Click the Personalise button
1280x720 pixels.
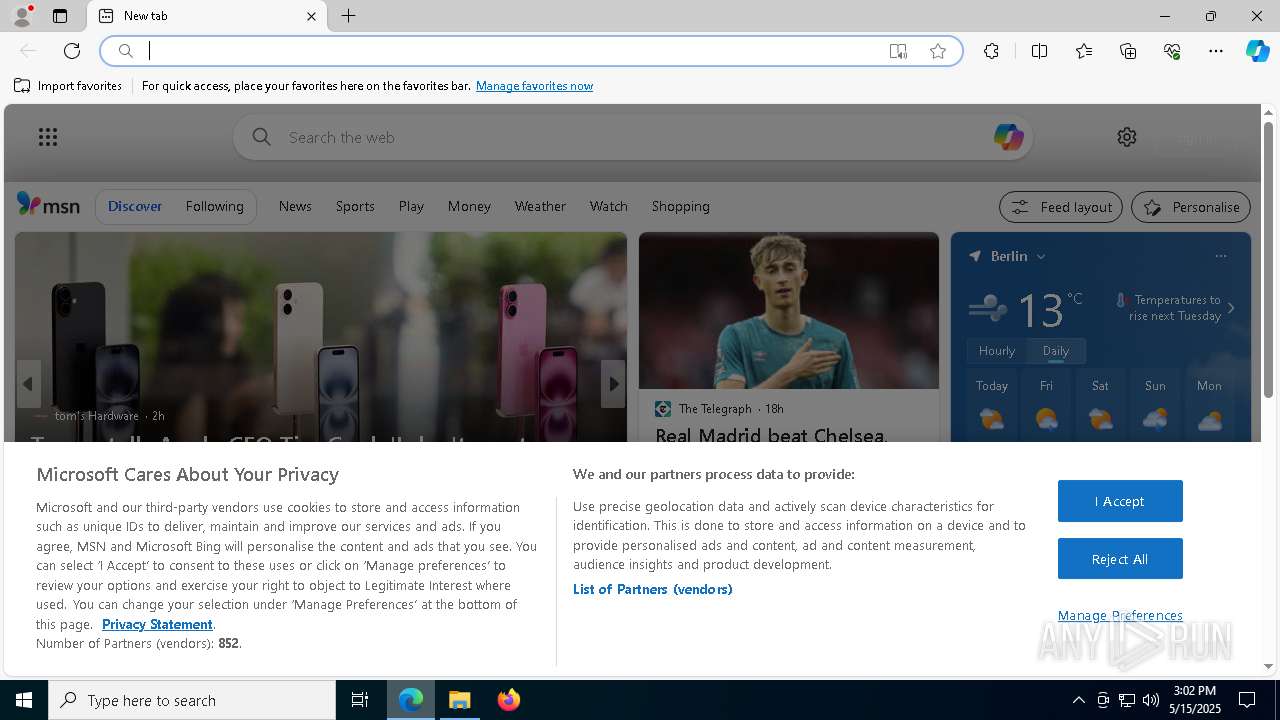[x=1191, y=207]
